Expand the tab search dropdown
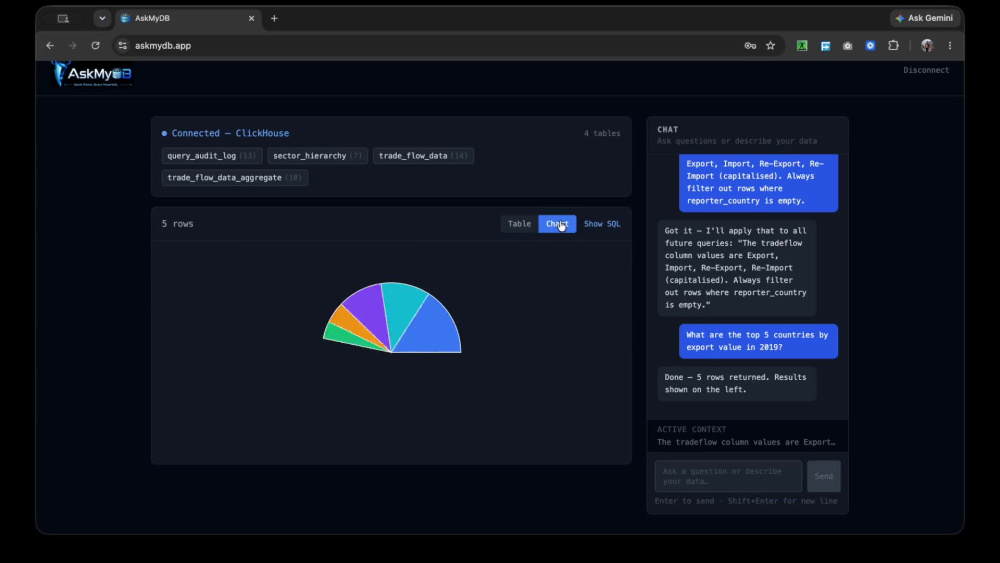Viewport: 1000px width, 563px height. (102, 18)
